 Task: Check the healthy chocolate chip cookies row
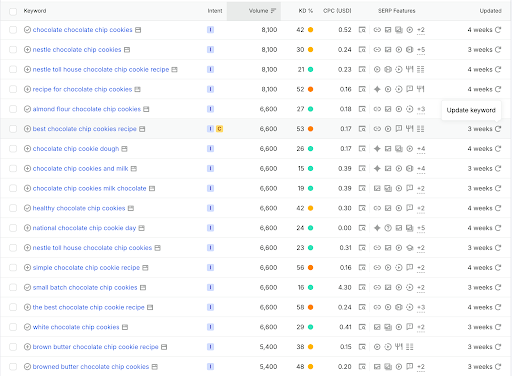pyautogui.click(x=13, y=208)
